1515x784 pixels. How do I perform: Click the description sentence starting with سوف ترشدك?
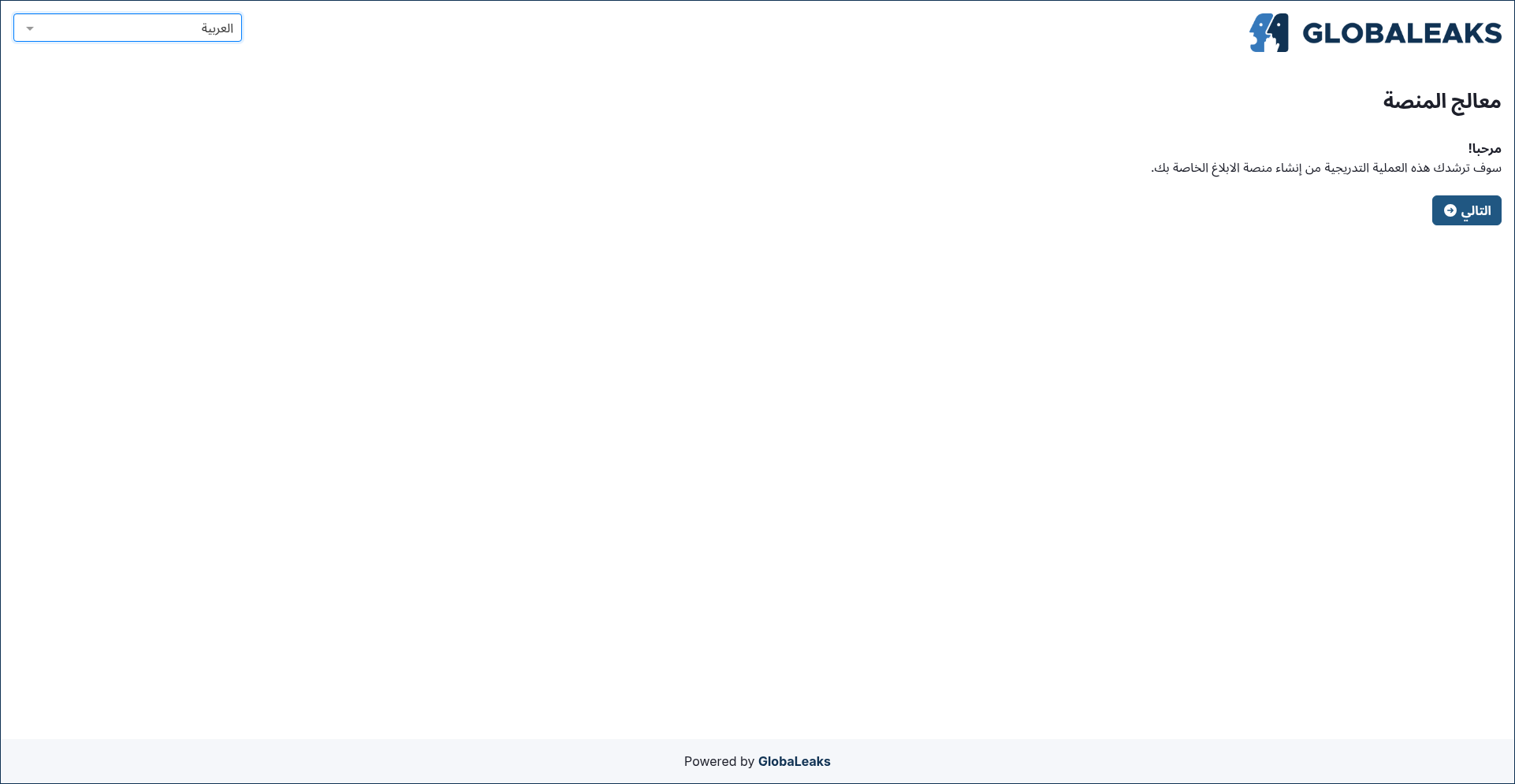point(1326,168)
